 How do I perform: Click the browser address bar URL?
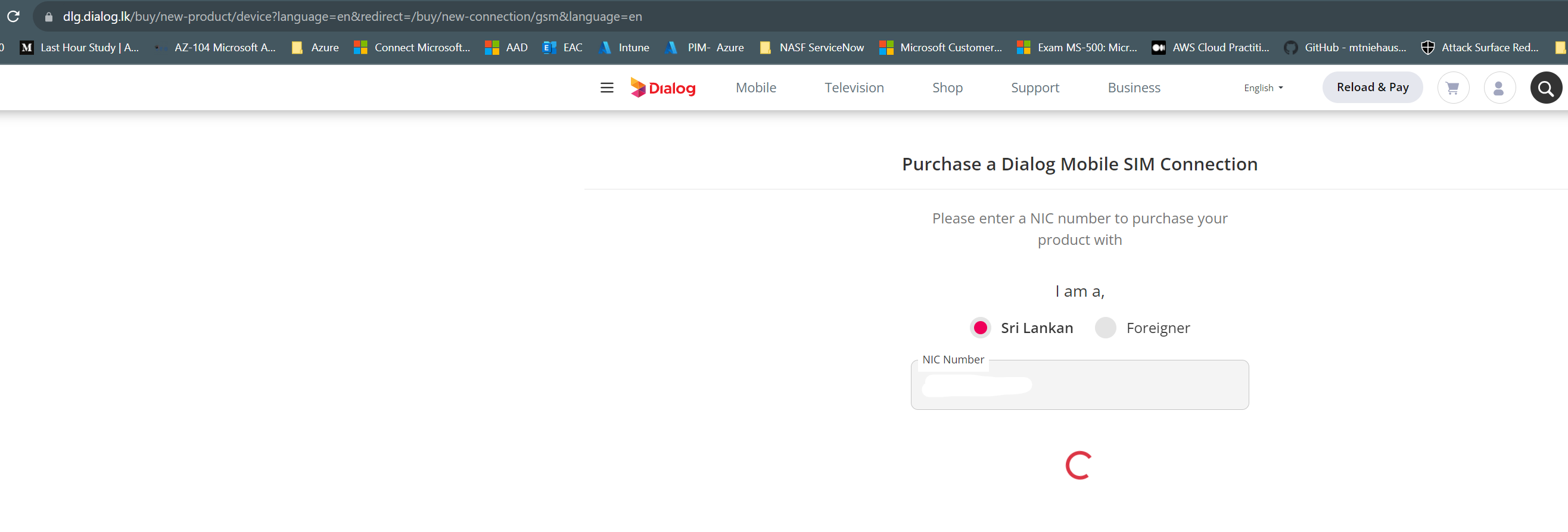(353, 17)
